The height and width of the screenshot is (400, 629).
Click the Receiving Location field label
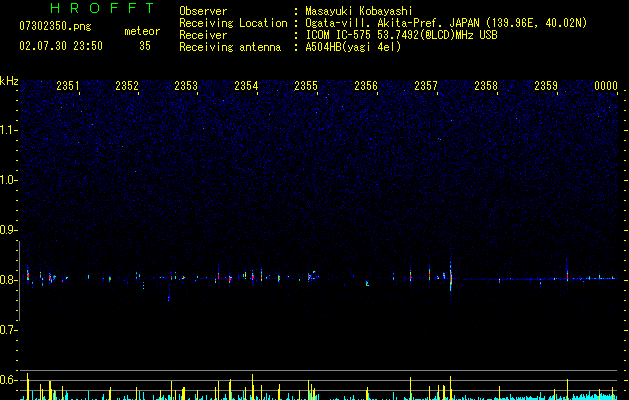click(x=233, y=23)
